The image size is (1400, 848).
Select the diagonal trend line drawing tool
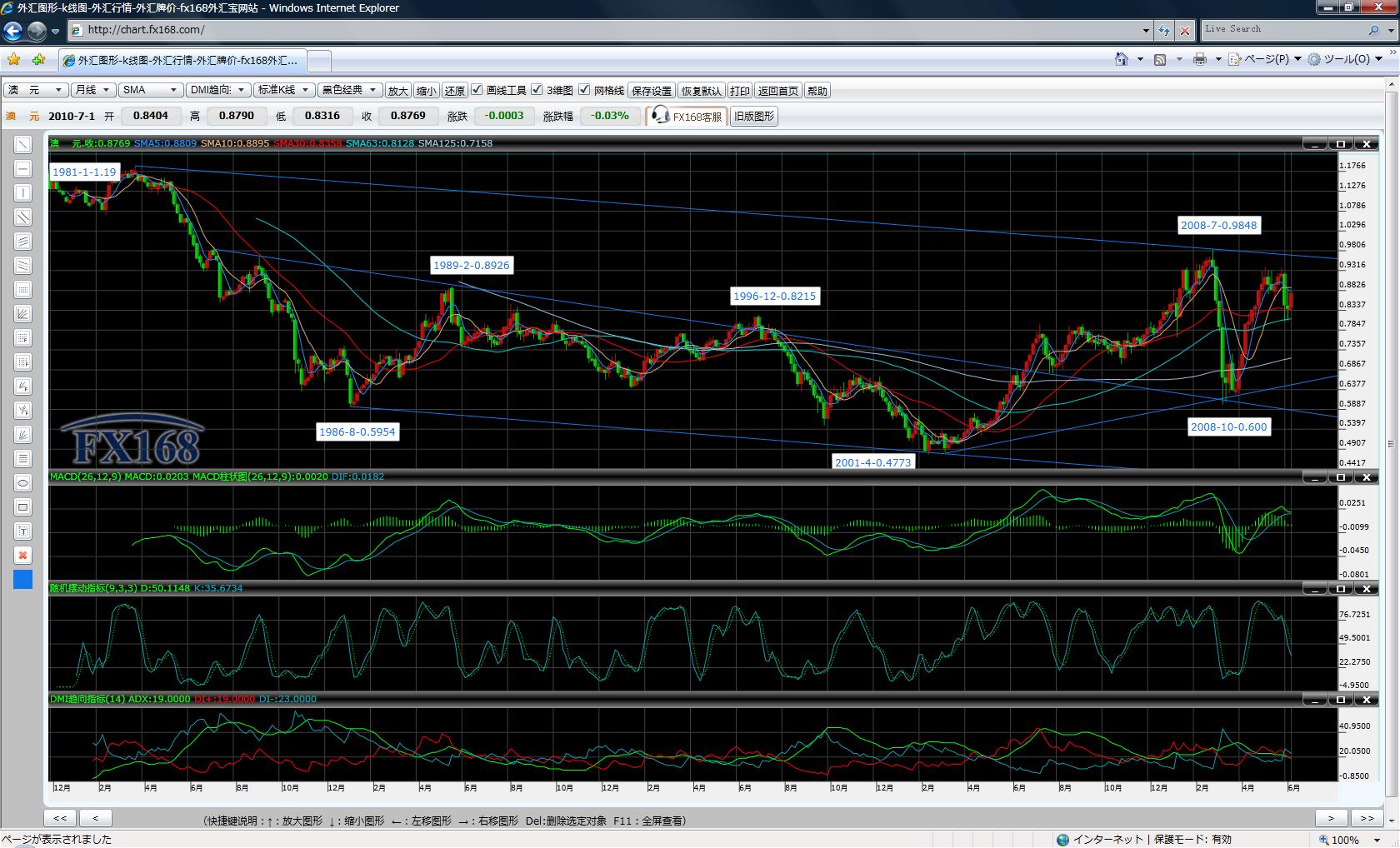23,145
